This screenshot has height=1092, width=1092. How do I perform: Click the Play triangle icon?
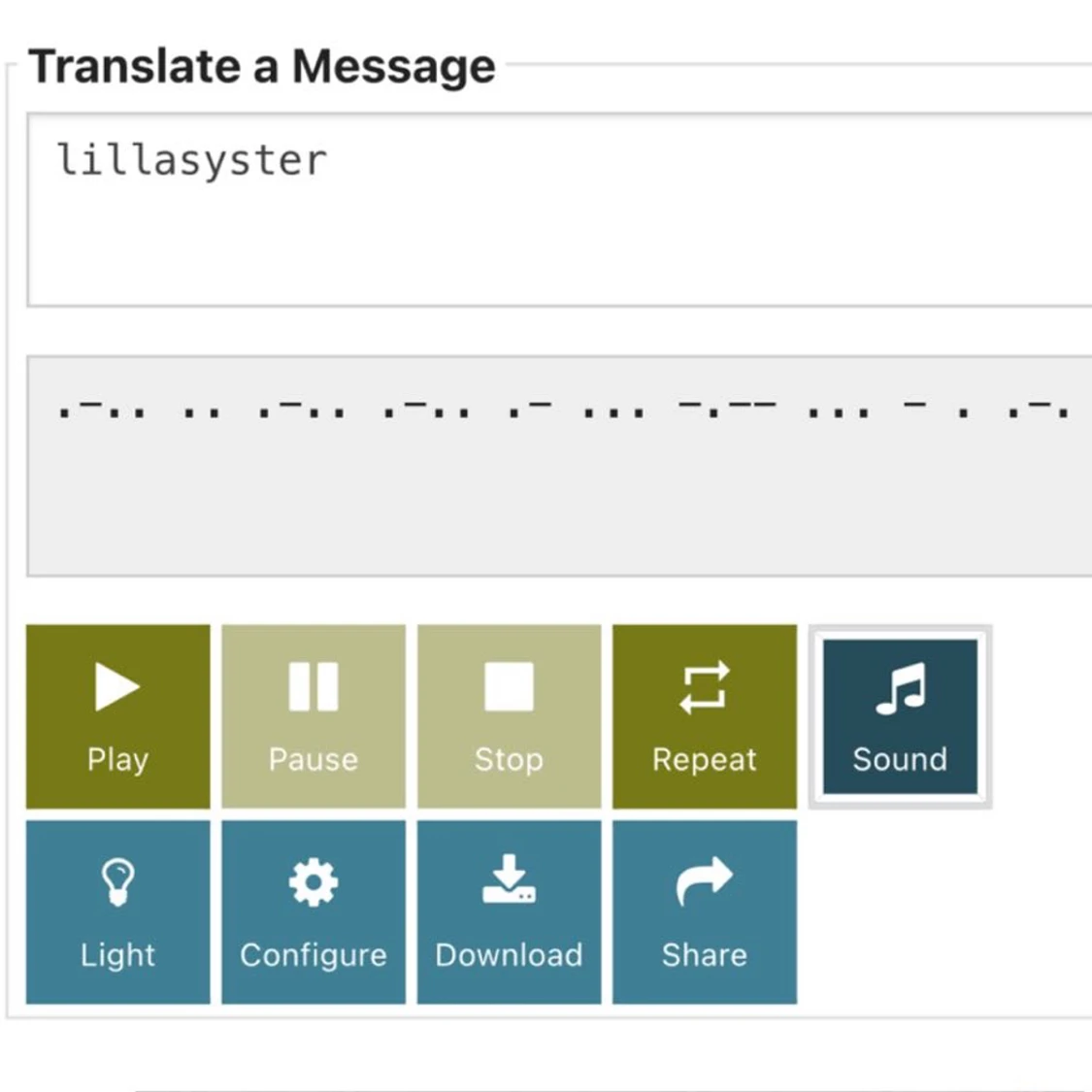[117, 687]
